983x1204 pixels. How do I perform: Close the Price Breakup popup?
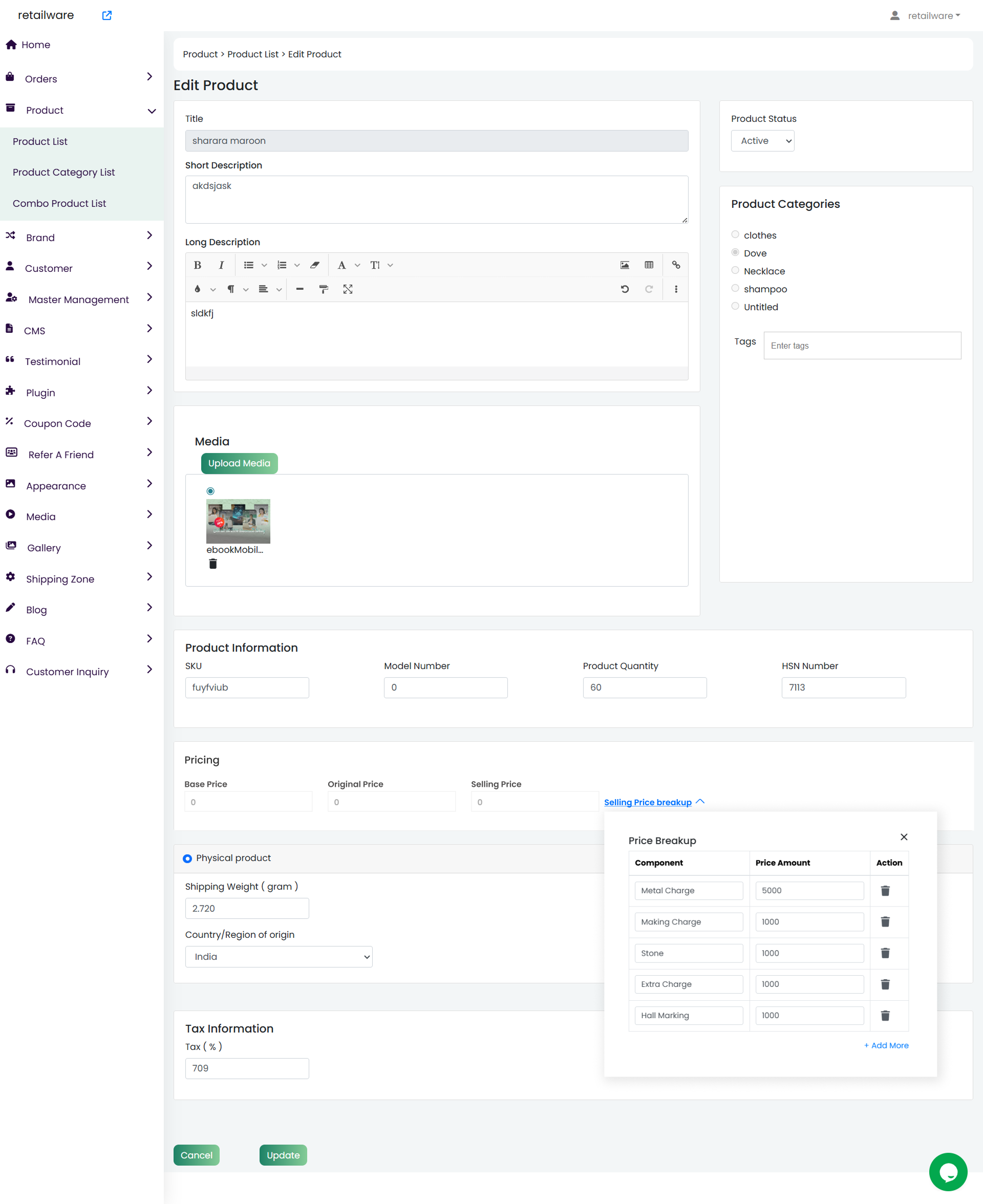point(904,836)
